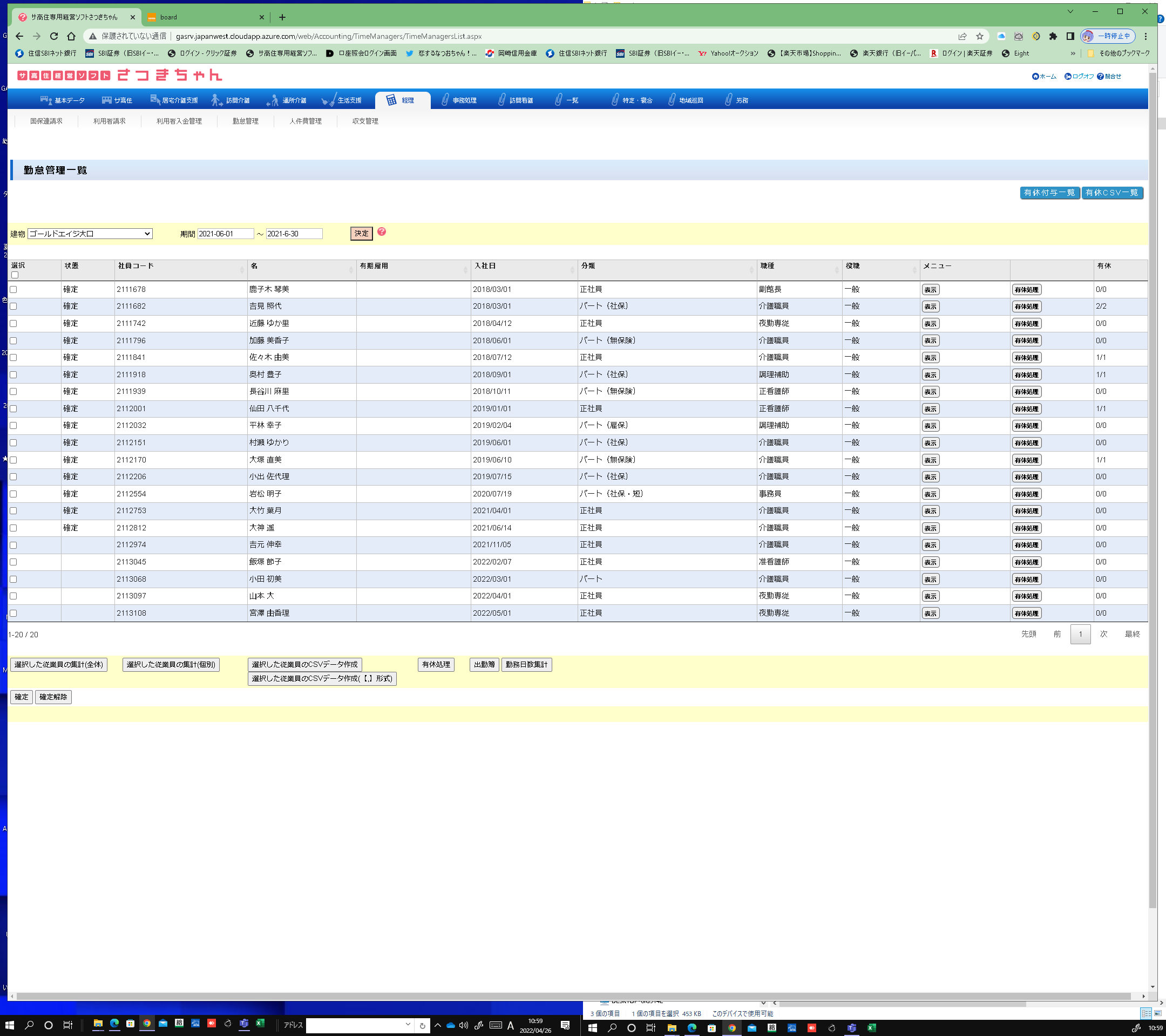Bookmark page with star icon

pyautogui.click(x=979, y=36)
